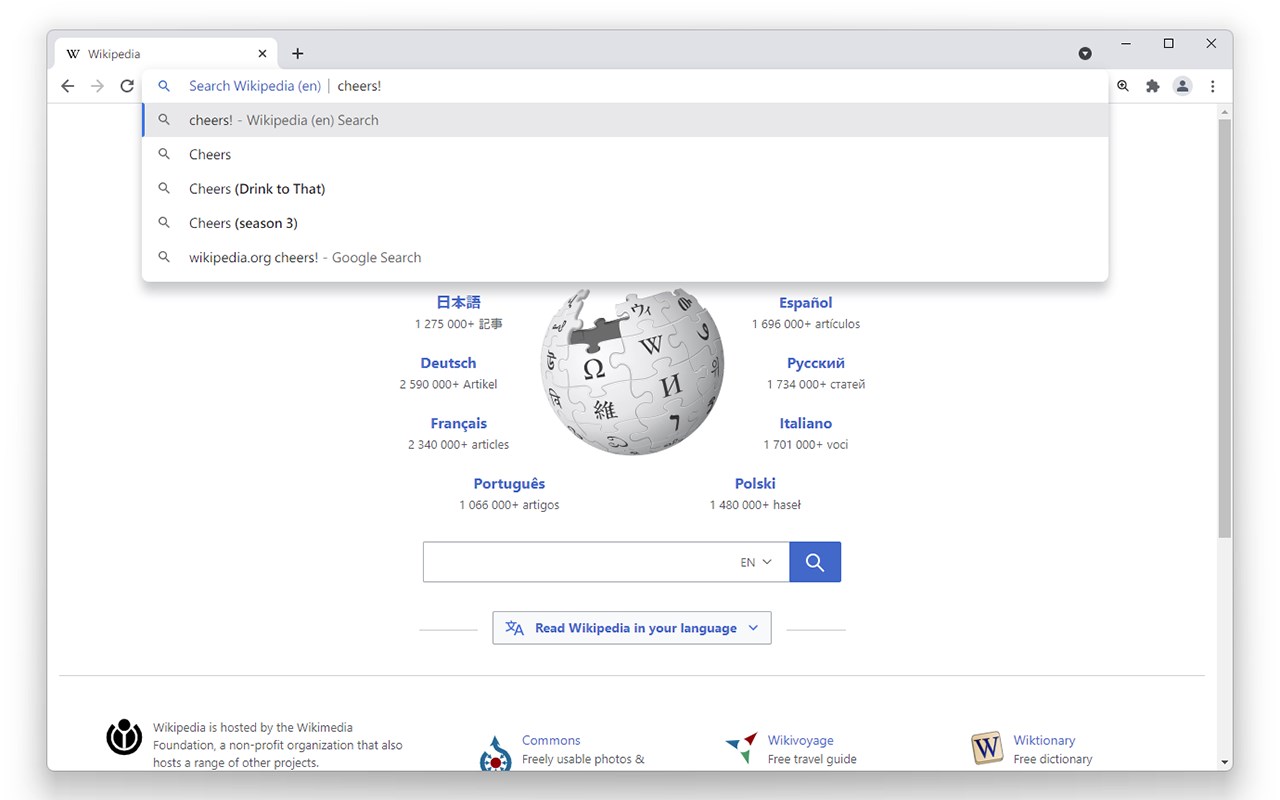Click the Commons logo icon
1280x800 pixels.
coord(495,753)
